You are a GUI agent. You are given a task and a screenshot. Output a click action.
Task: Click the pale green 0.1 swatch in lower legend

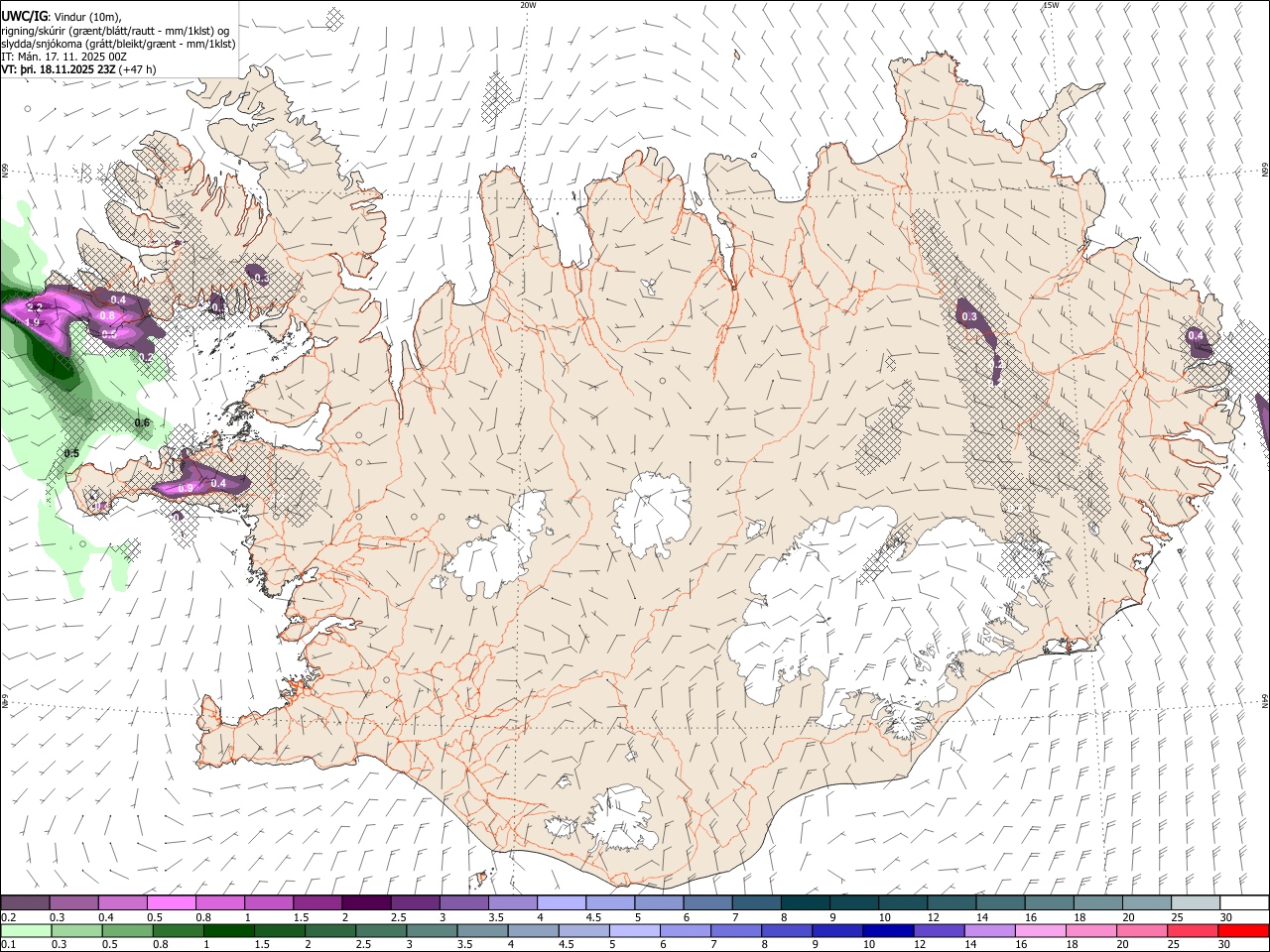tap(26, 930)
